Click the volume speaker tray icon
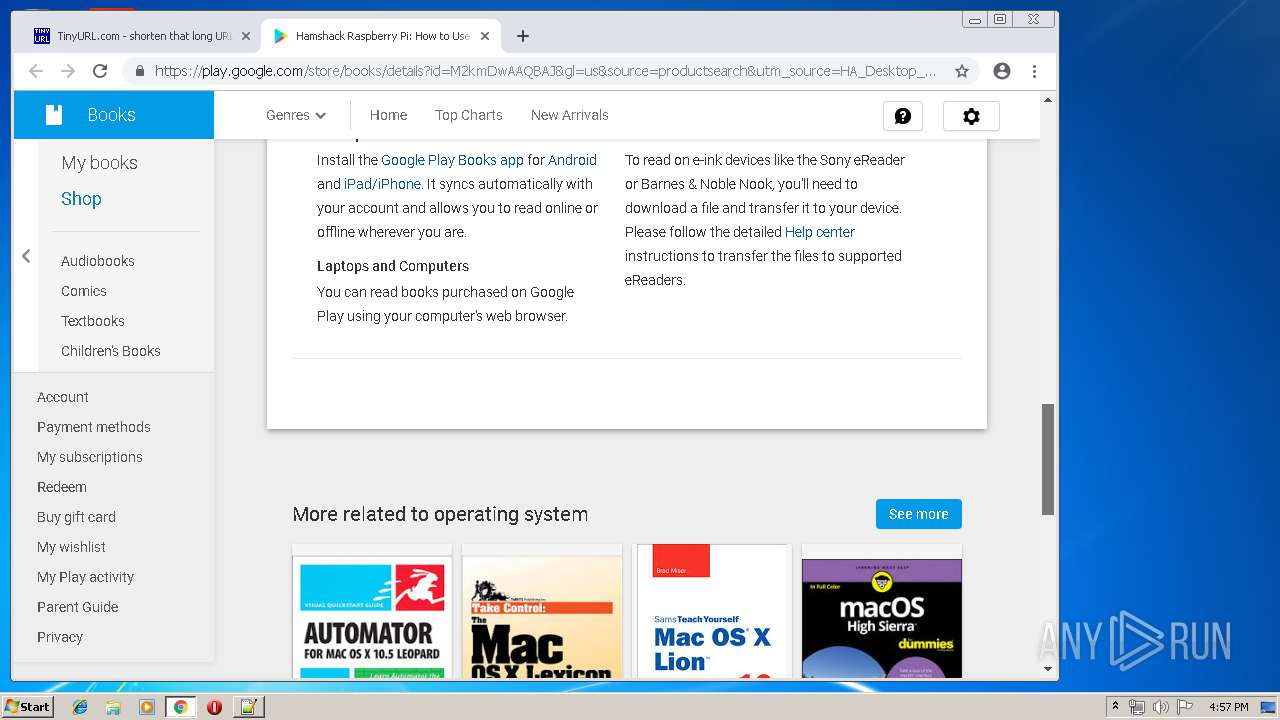The height and width of the screenshot is (720, 1280). point(1160,707)
